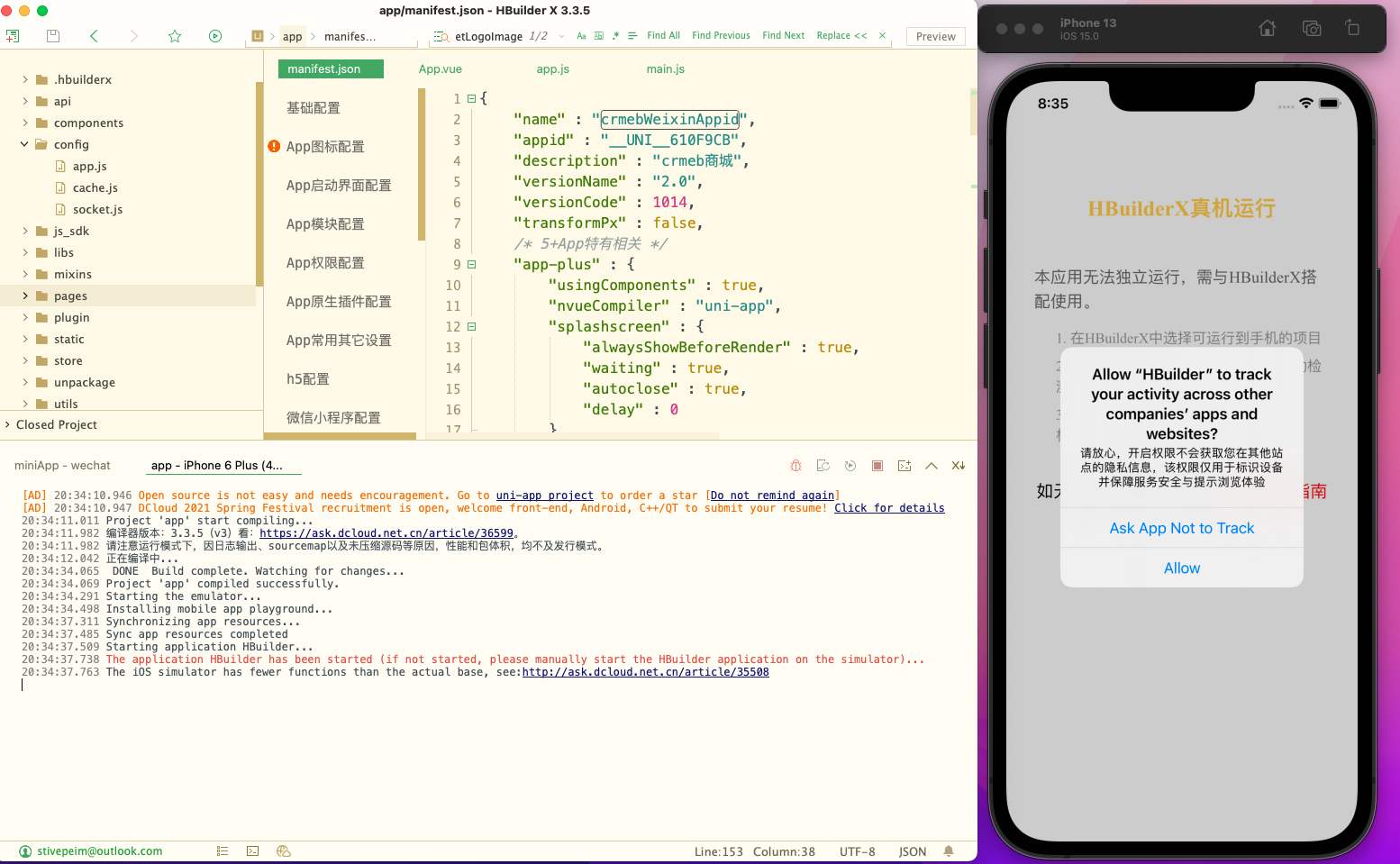Toggle regex search mode in find bar
The width and height of the screenshot is (1400, 864).
[615, 36]
